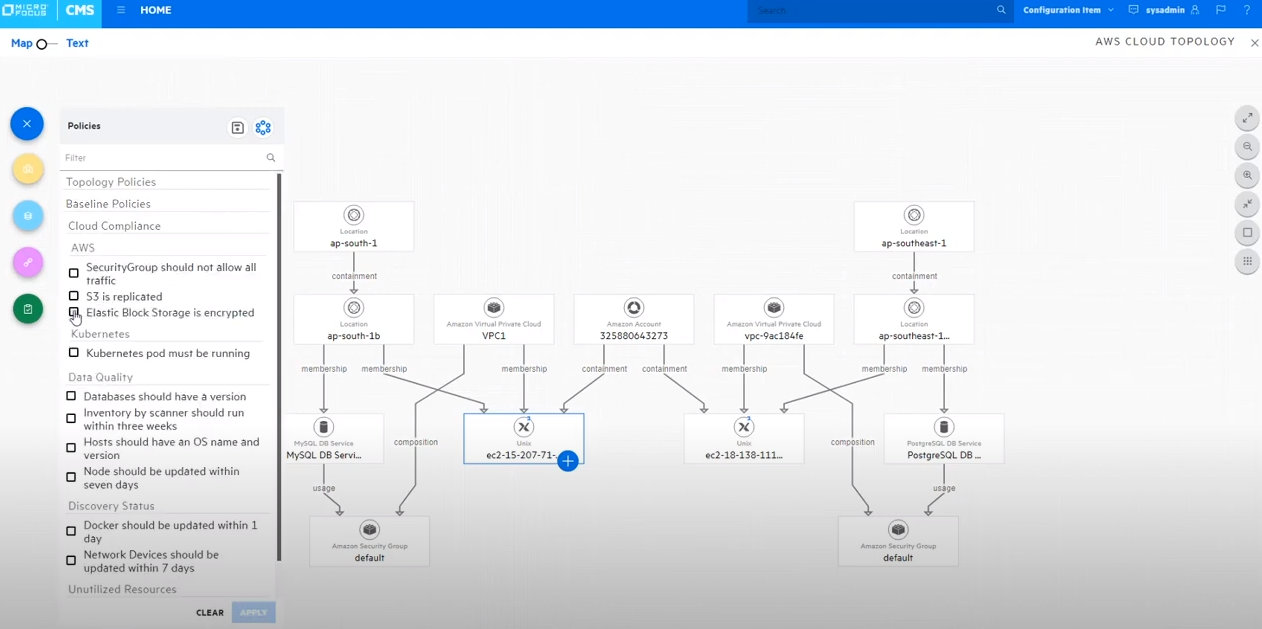Image resolution: width=1262 pixels, height=629 pixels.
Task: Click the green clipboard sidebar icon
Action: coord(27,309)
